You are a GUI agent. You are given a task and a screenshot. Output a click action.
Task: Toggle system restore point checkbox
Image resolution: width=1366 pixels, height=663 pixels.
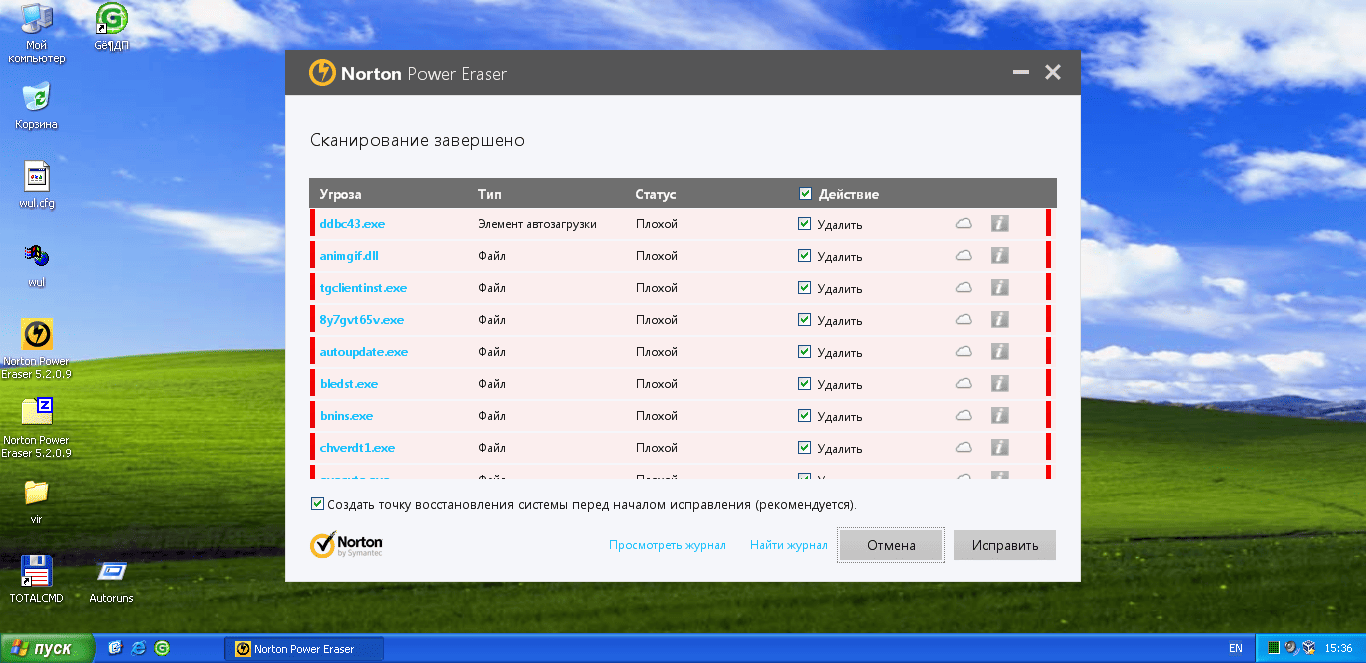[318, 504]
